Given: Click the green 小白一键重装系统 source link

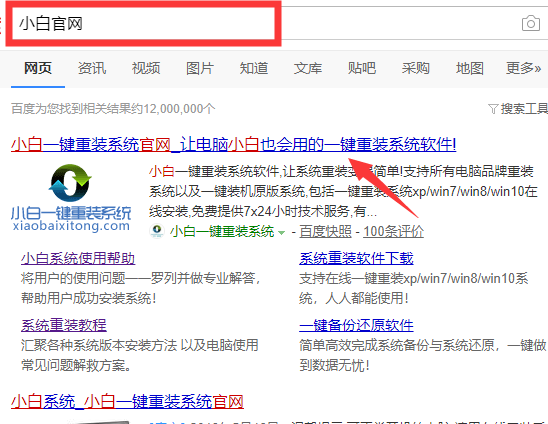Looking at the screenshot, I should pyautogui.click(x=222, y=231).
